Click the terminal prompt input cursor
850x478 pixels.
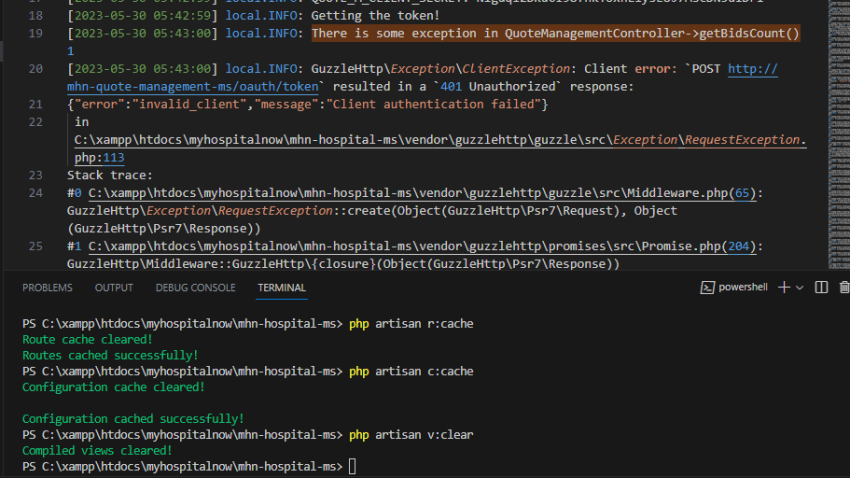[x=353, y=467]
